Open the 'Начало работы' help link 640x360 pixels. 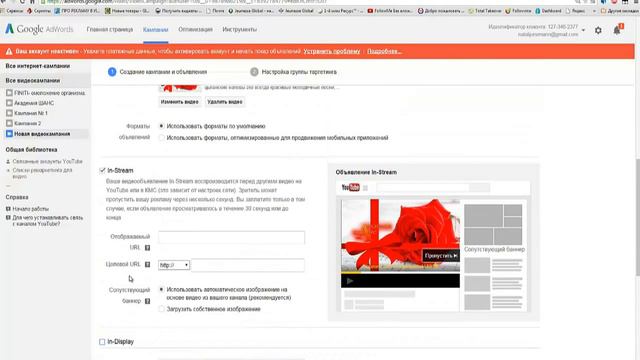click(31, 209)
